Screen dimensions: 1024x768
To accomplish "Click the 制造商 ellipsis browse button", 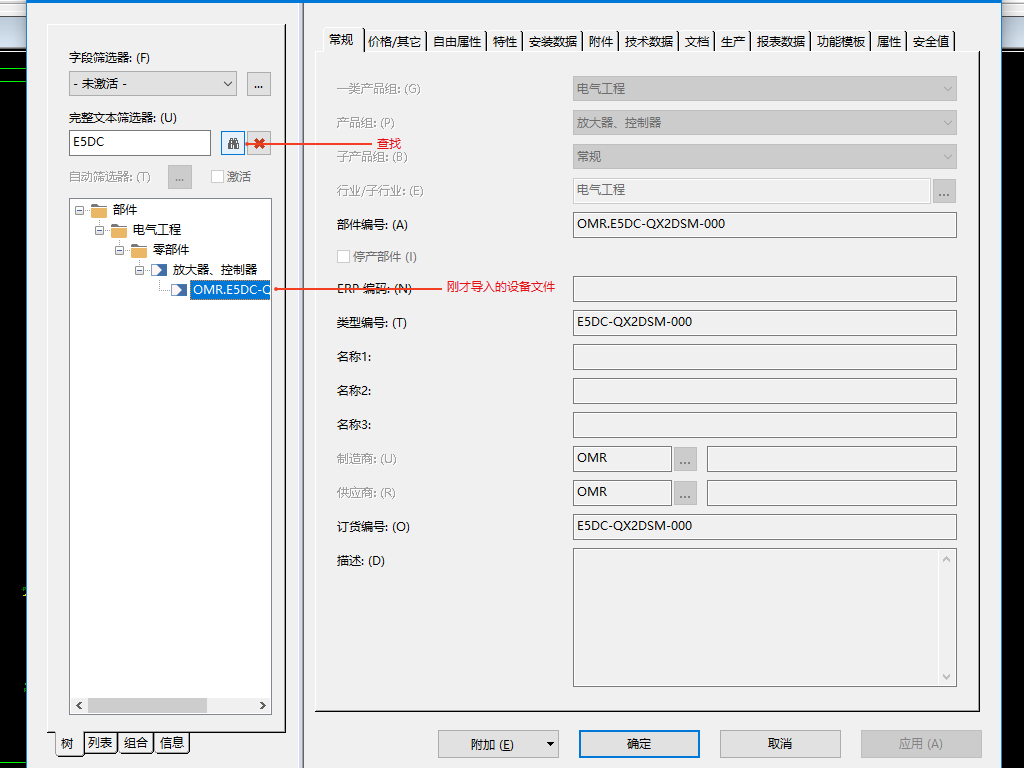I will (x=684, y=459).
